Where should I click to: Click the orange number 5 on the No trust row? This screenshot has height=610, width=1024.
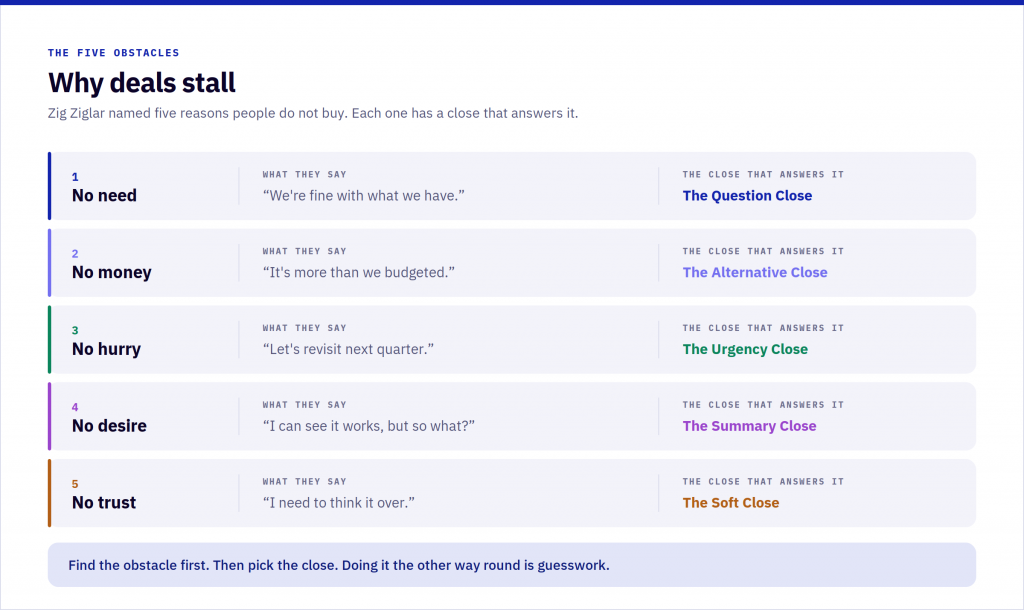pyautogui.click(x=75, y=484)
